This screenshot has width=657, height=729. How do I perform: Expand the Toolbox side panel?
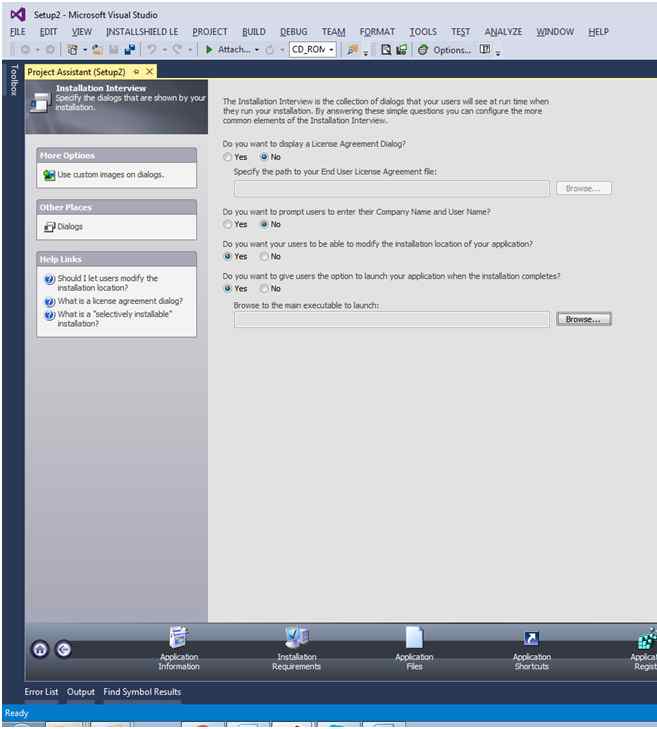[13, 80]
